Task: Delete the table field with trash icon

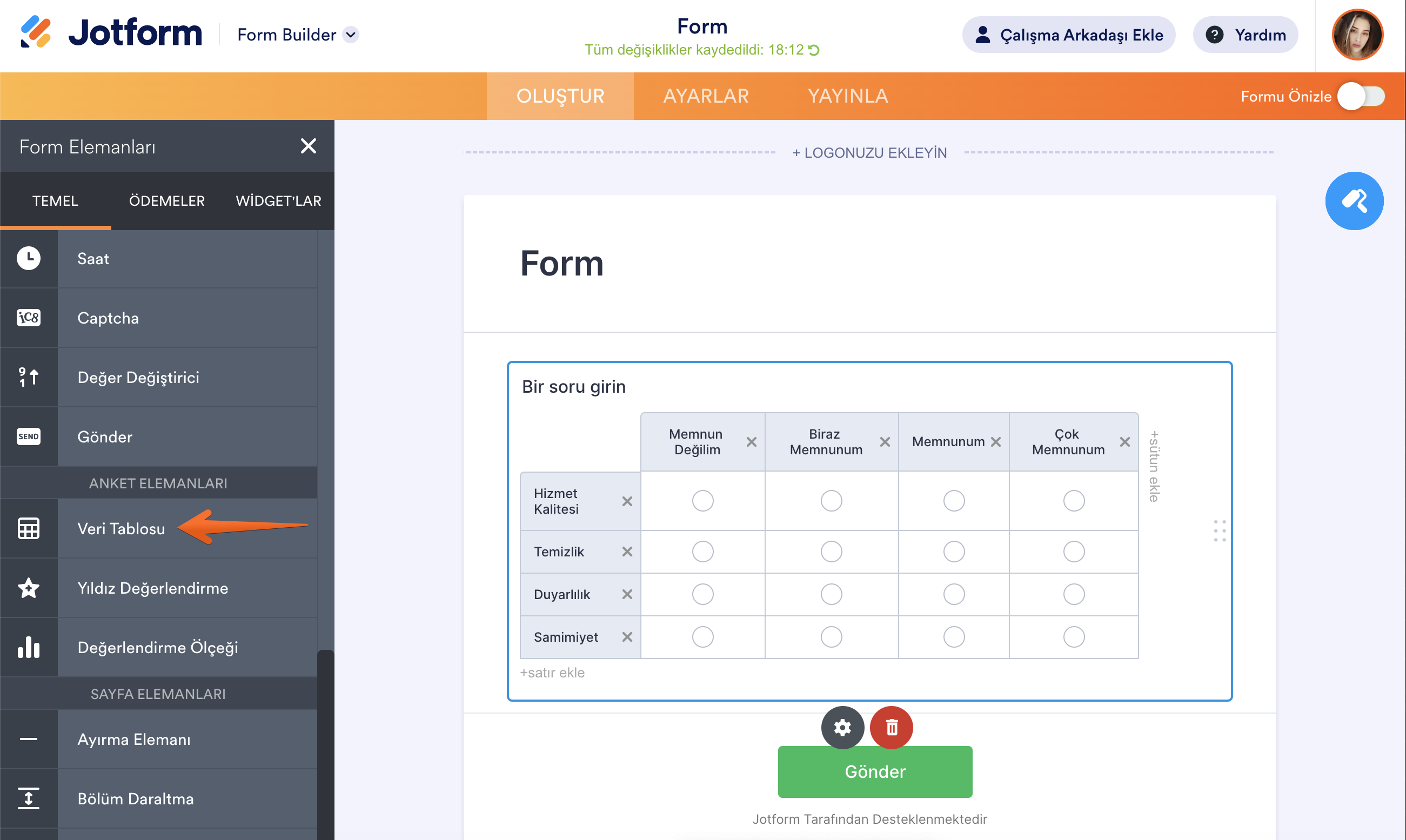Action: click(x=891, y=727)
